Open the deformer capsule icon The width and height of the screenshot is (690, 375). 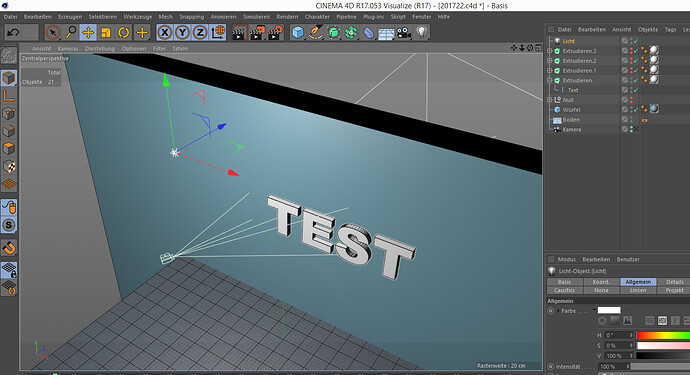tap(369, 33)
